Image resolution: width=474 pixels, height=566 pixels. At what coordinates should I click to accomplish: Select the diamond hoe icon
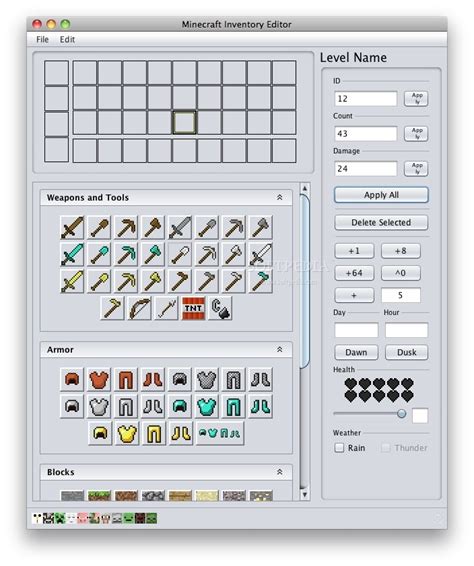click(261, 281)
